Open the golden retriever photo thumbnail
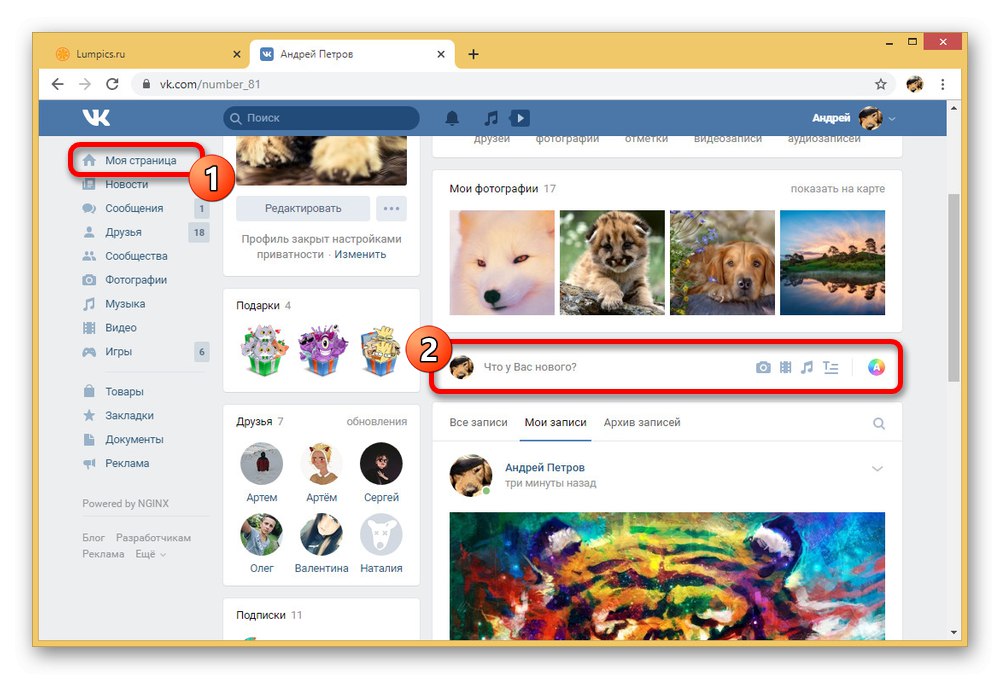The height and width of the screenshot is (679, 1000). click(x=723, y=263)
